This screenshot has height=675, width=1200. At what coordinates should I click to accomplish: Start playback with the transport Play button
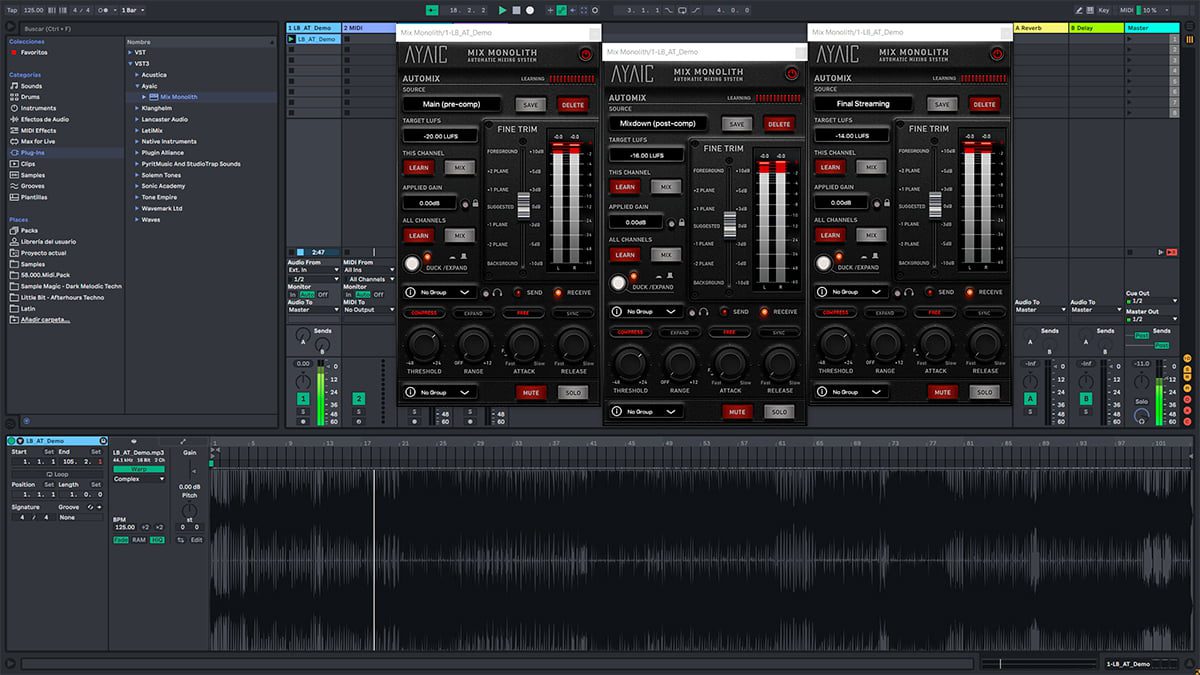(503, 10)
